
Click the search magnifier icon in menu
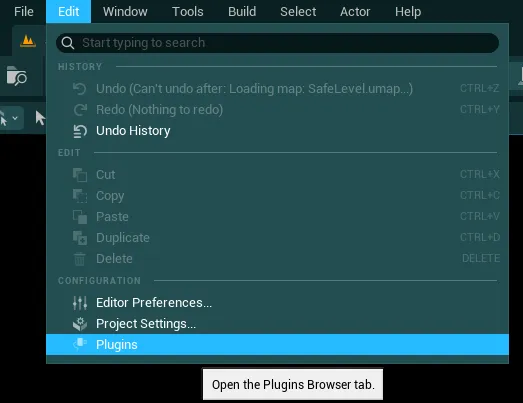[68, 43]
